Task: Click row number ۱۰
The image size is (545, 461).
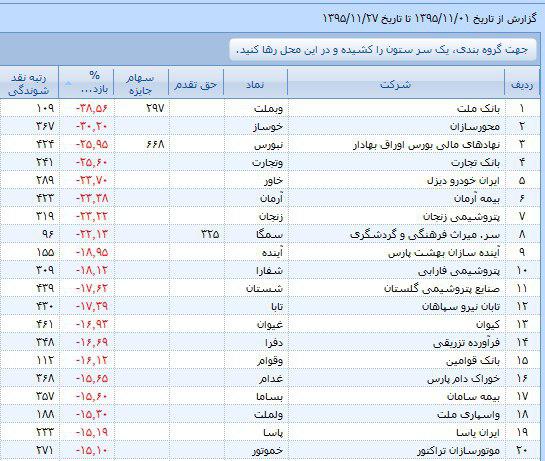Action: click(x=522, y=270)
